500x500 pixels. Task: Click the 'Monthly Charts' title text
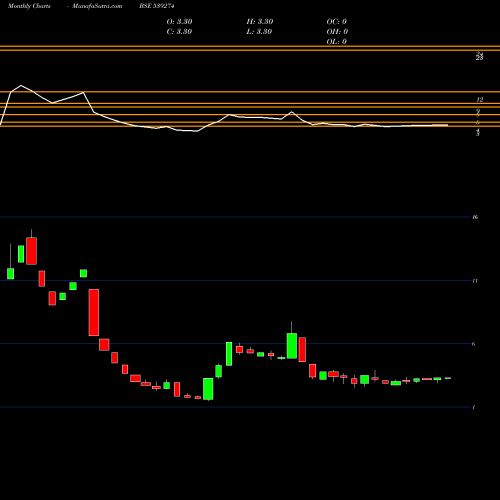tap(29, 6)
